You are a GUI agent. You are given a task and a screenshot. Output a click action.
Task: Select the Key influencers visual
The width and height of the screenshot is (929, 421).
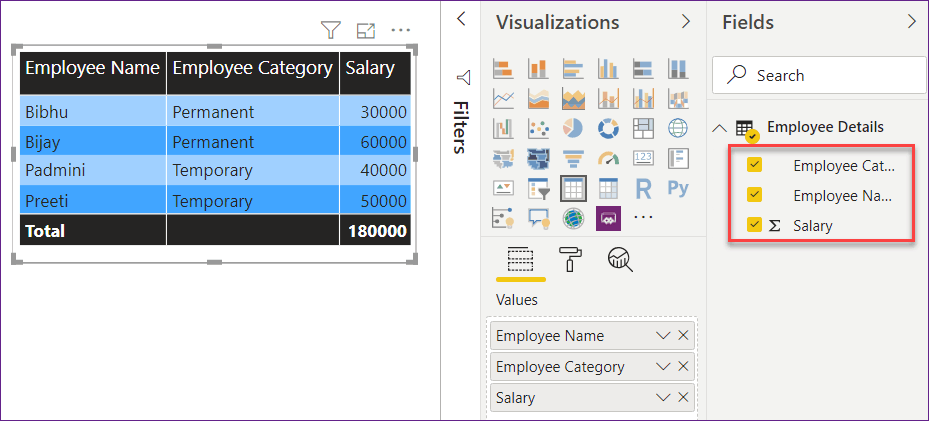[503, 218]
